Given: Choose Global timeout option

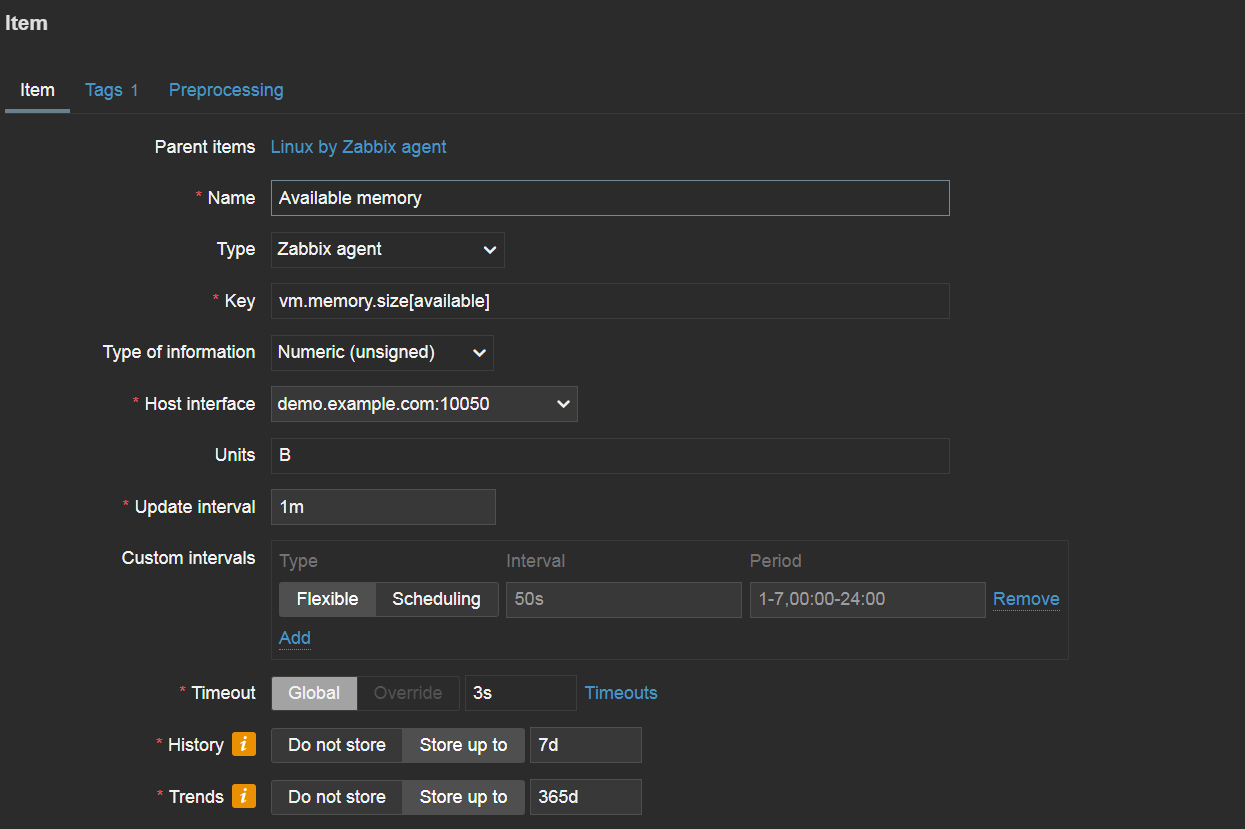Looking at the screenshot, I should 314,693.
